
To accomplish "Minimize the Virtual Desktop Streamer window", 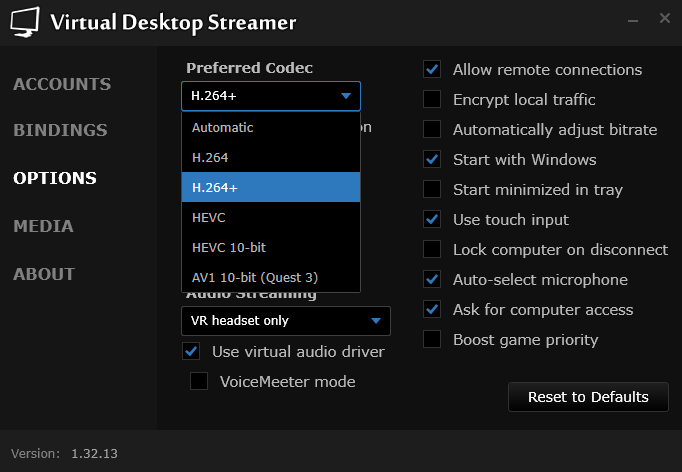I will (x=633, y=20).
